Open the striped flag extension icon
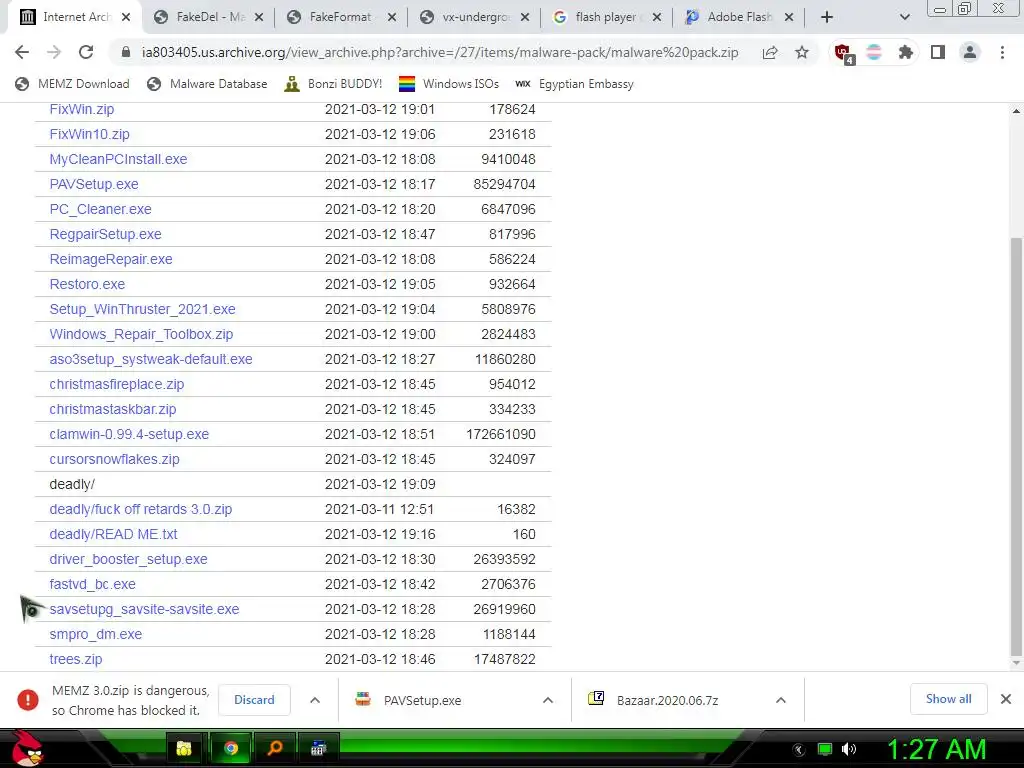1024x768 pixels. [874, 52]
